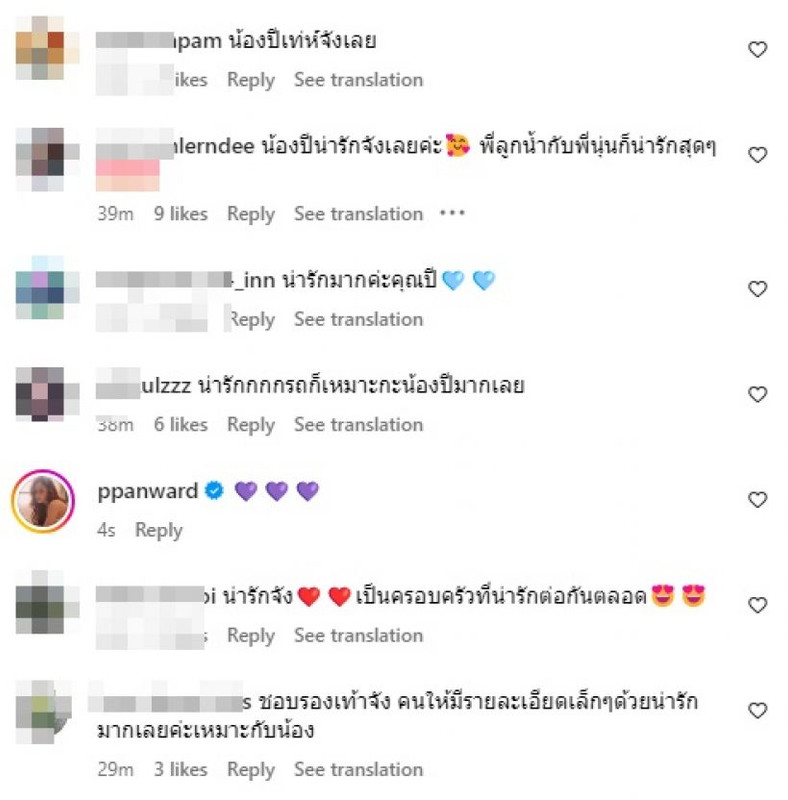788x800 pixels.
Task: See translation of the 'pam' comment
Action: pyautogui.click(x=358, y=80)
